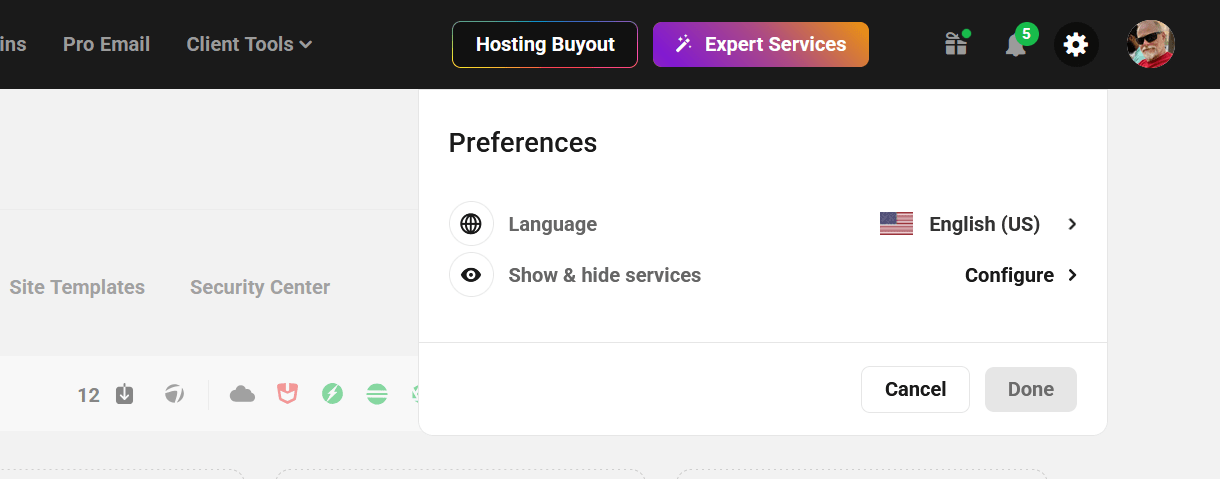Switch to Site Templates tab
The width and height of the screenshot is (1220, 479).
pyautogui.click(x=77, y=287)
